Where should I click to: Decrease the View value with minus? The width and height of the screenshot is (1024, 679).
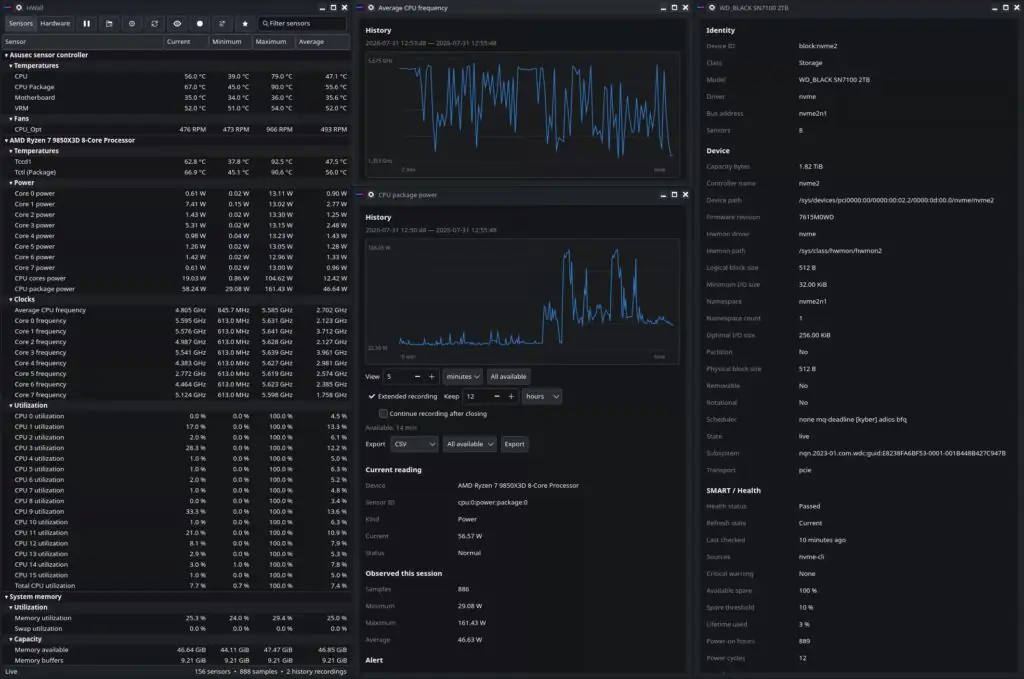[x=417, y=377]
